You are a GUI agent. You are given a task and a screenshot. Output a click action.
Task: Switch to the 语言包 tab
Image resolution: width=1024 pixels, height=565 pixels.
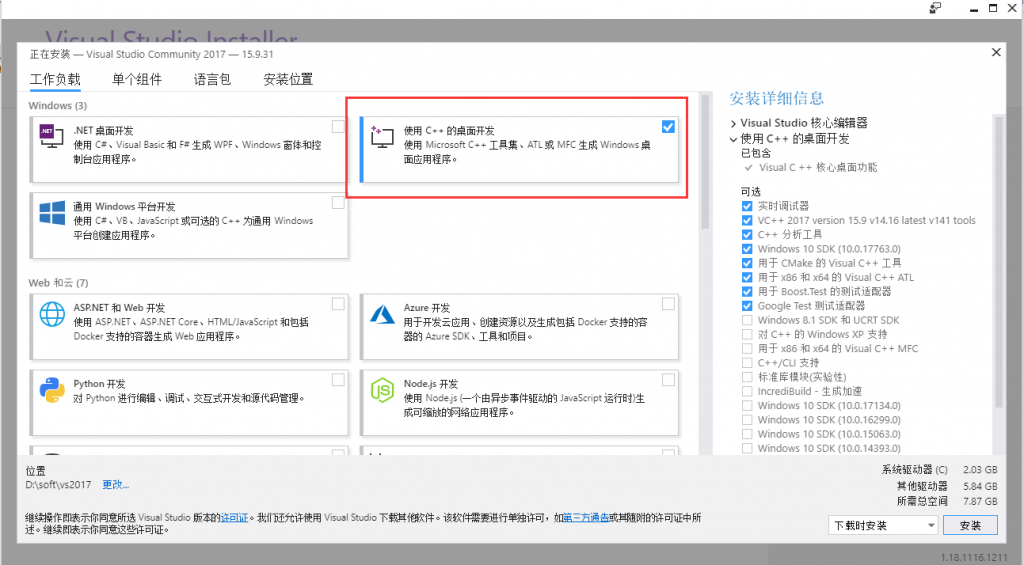tap(212, 80)
